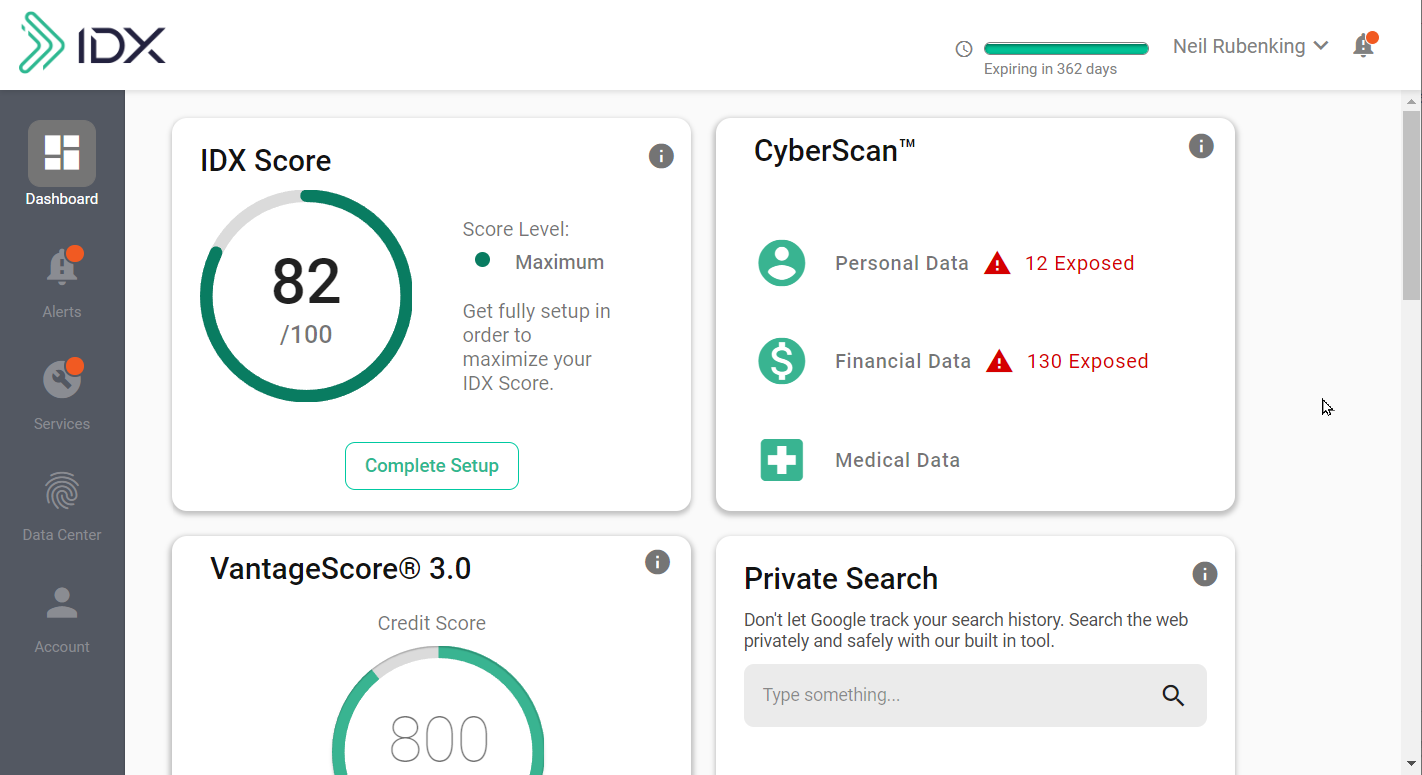The width and height of the screenshot is (1422, 775).
Task: Click the Complete Setup button
Action: 432,466
